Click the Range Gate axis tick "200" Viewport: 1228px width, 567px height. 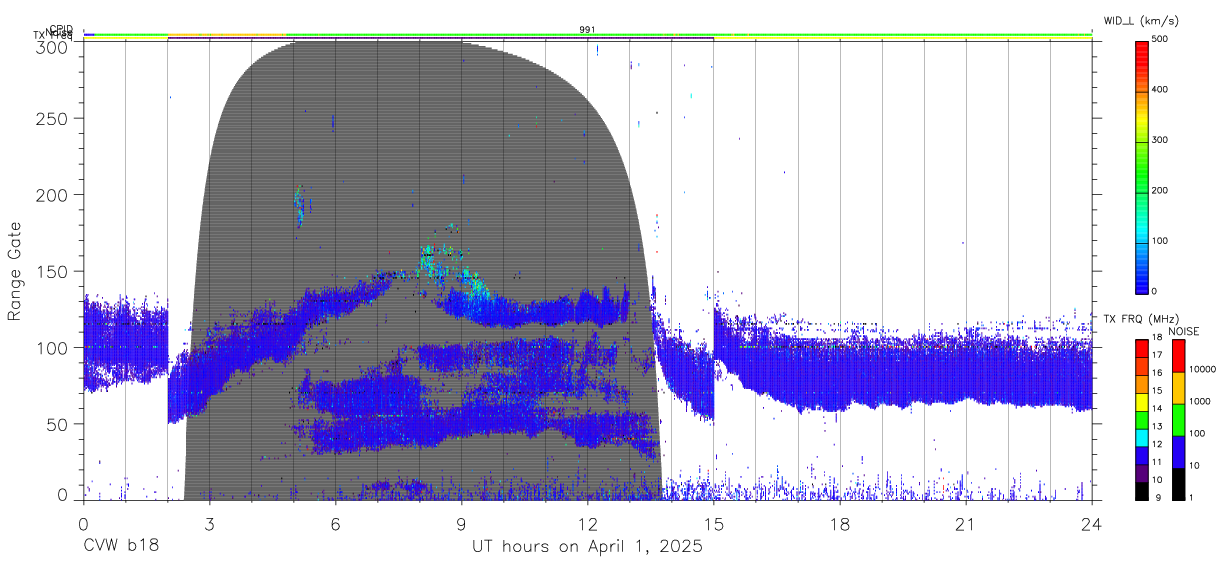(x=53, y=194)
